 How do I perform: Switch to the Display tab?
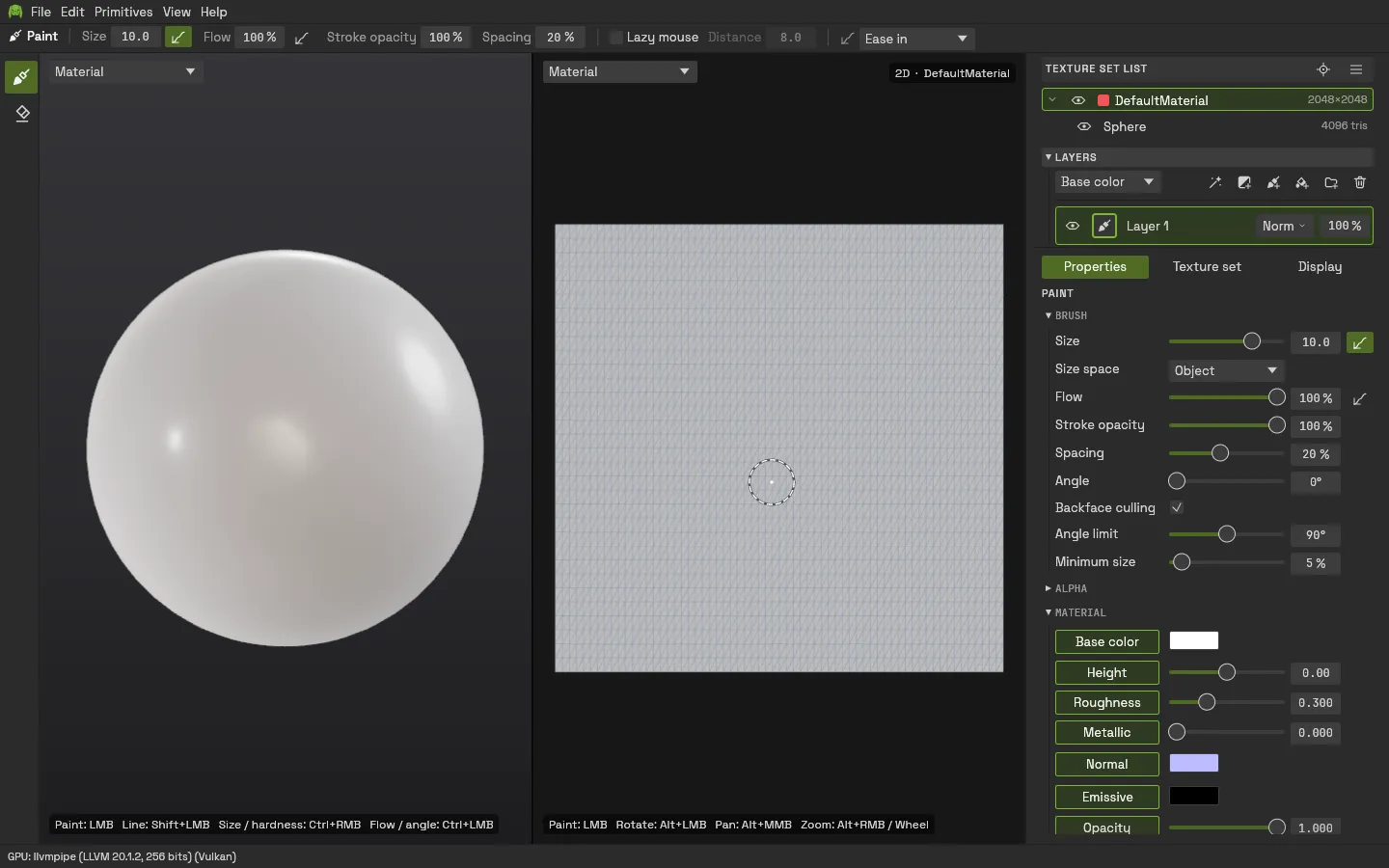(1320, 266)
